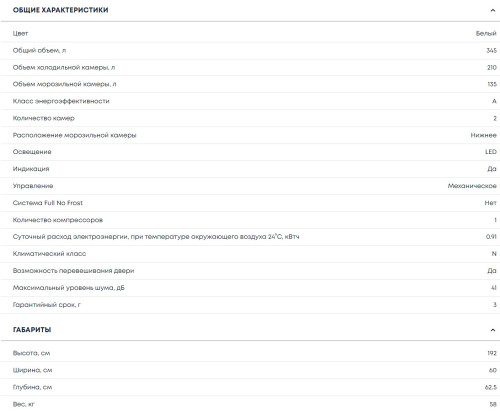Select the Максимальный уровень шума label
The image size is (500, 412).
pos(69,288)
